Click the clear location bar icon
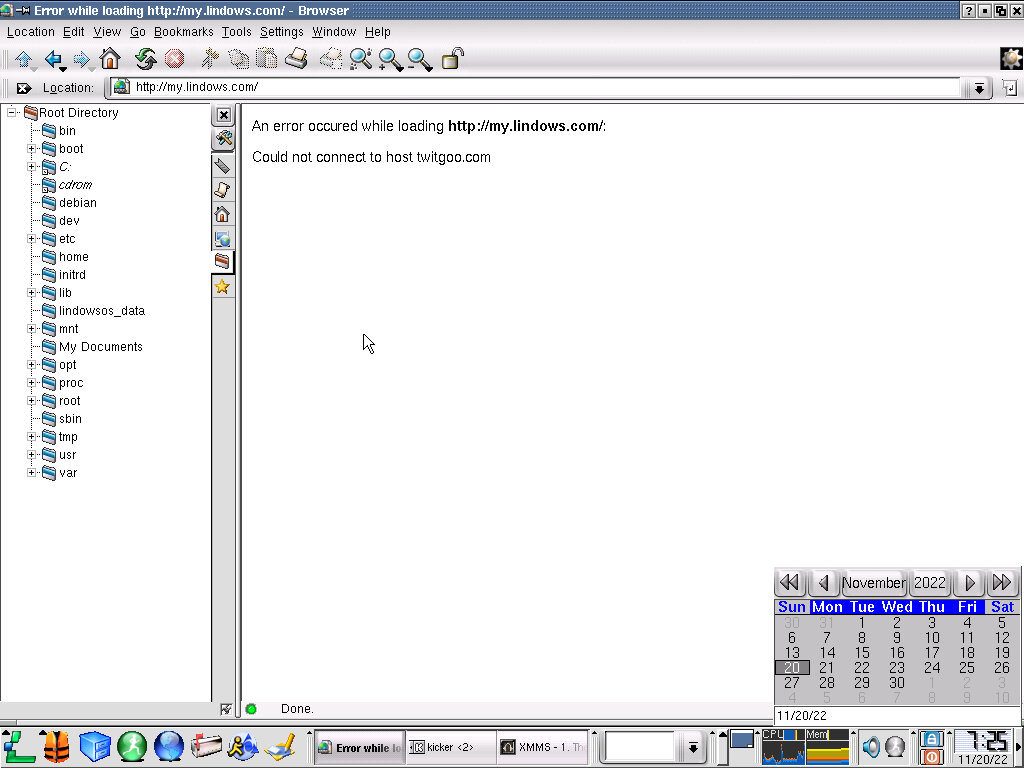The height and width of the screenshot is (768, 1024). click(23, 88)
